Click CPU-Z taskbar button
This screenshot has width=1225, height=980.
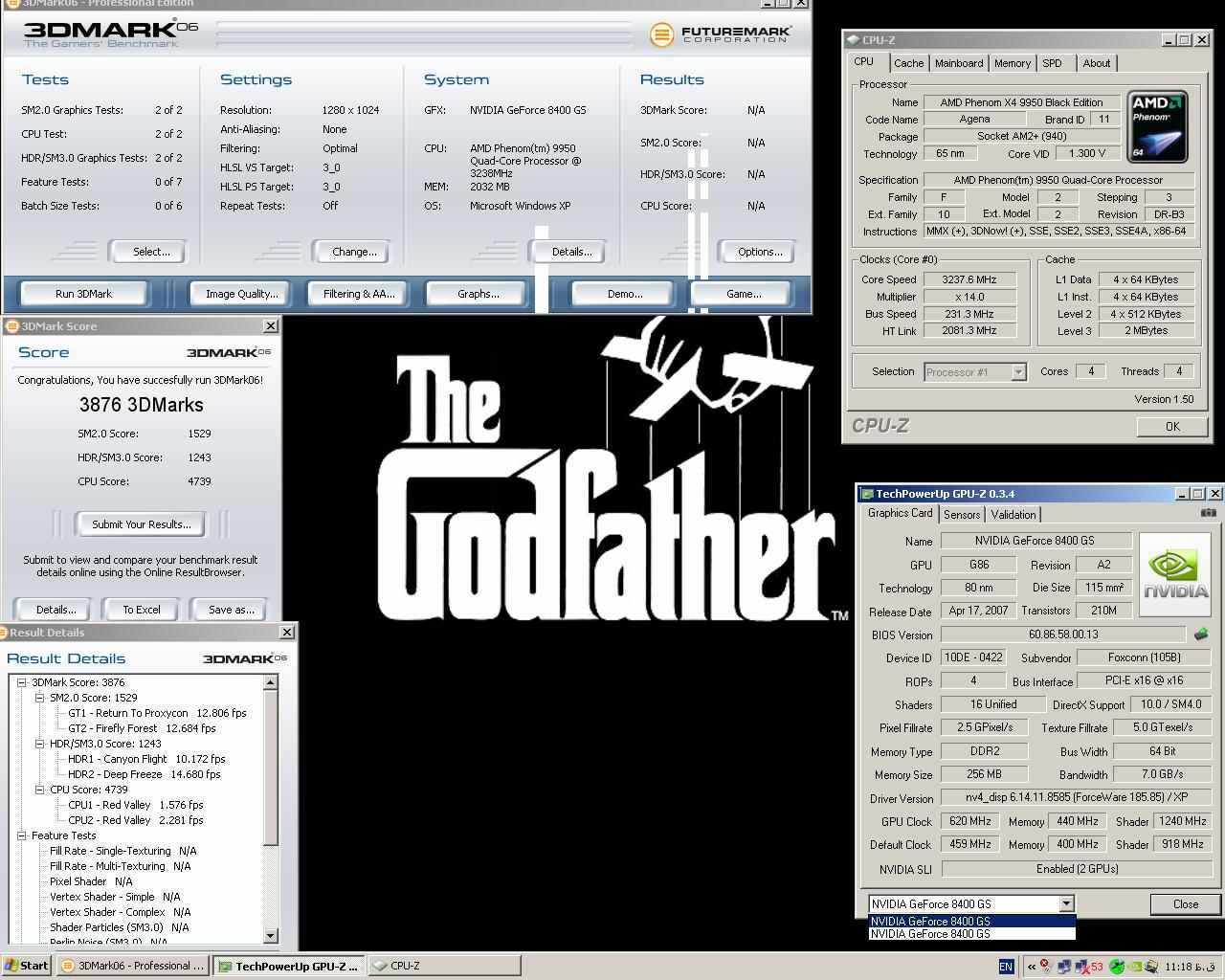[443, 966]
